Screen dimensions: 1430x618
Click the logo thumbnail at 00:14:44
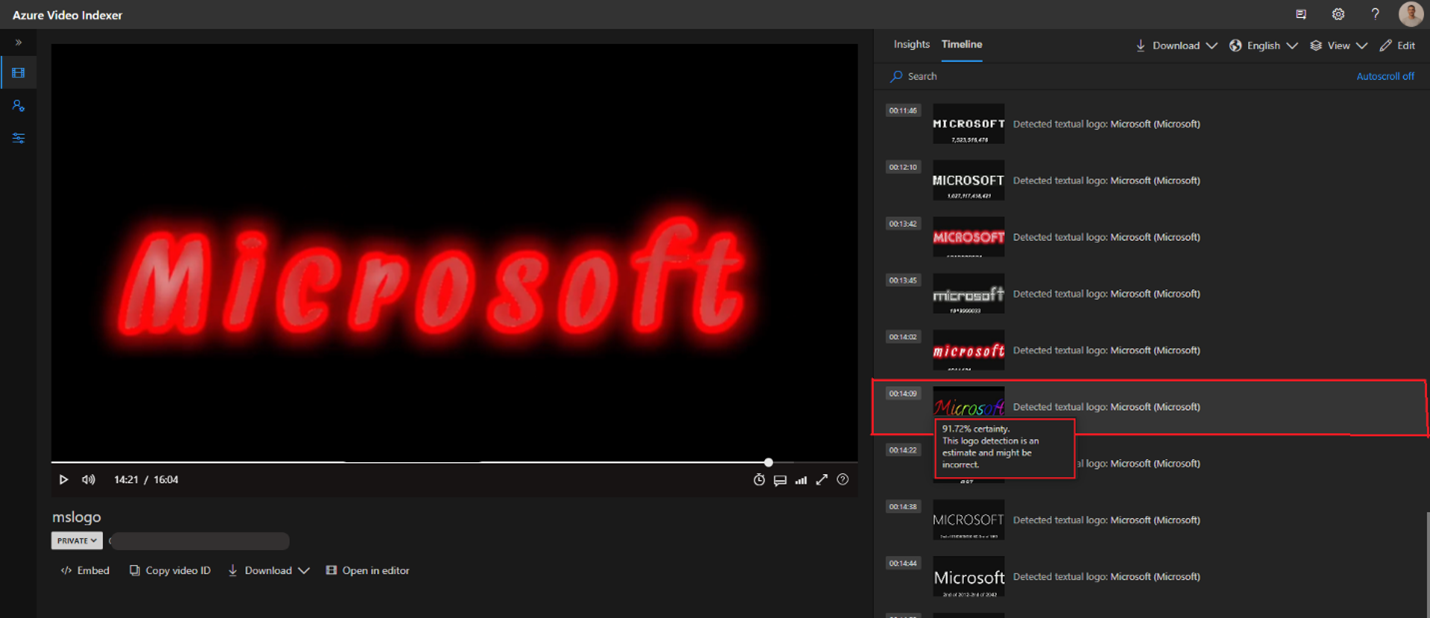coord(969,577)
